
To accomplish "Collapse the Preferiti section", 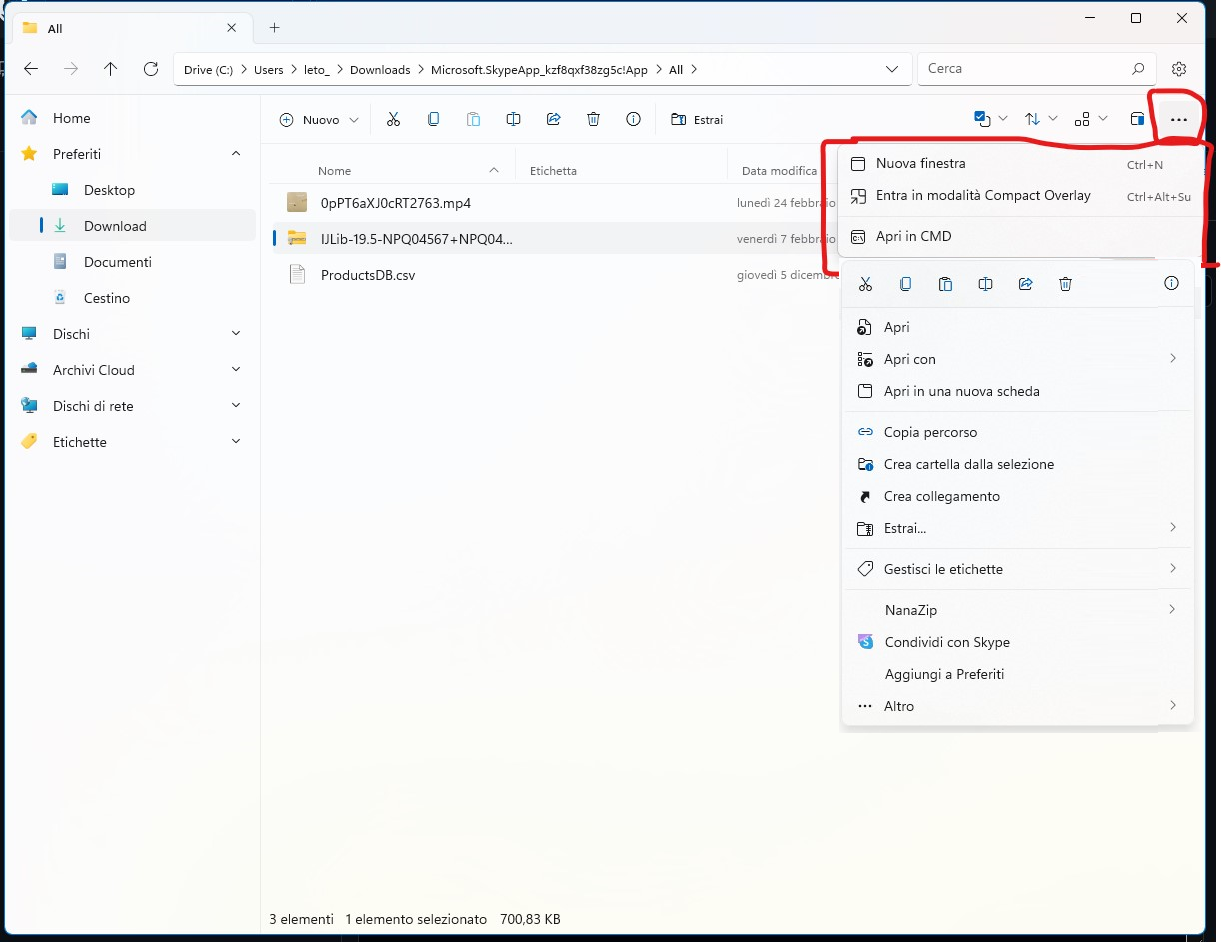I will pyautogui.click(x=236, y=153).
